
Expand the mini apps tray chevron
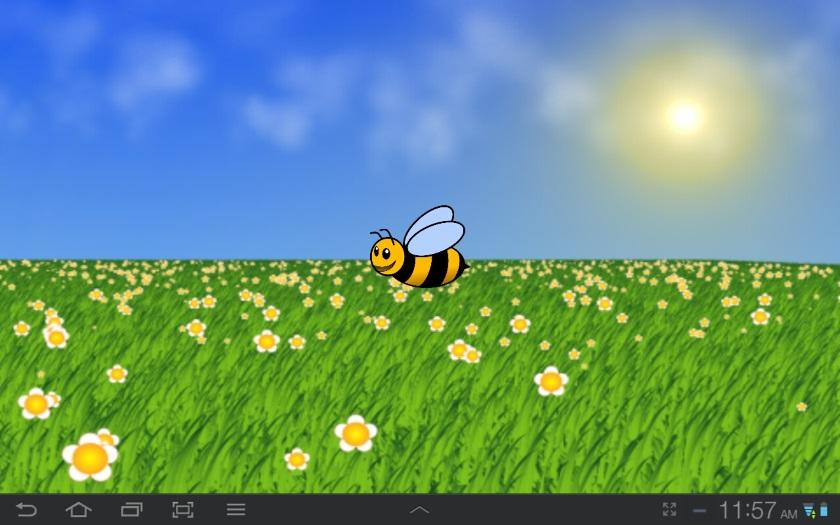(419, 510)
